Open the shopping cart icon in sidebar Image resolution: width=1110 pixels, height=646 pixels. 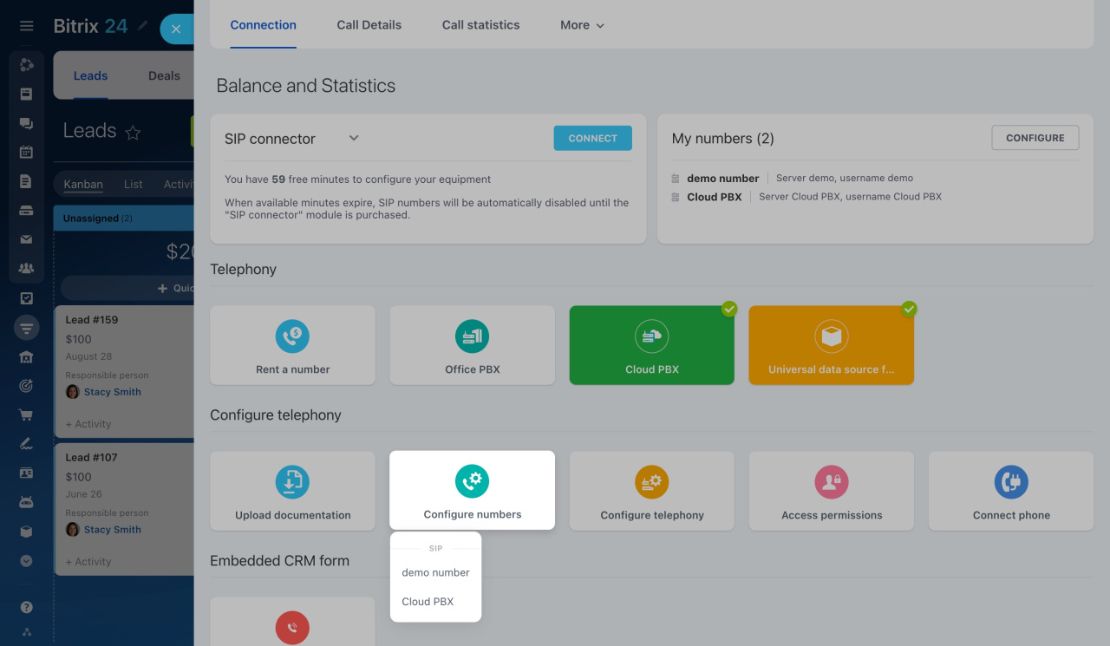pyautogui.click(x=26, y=415)
